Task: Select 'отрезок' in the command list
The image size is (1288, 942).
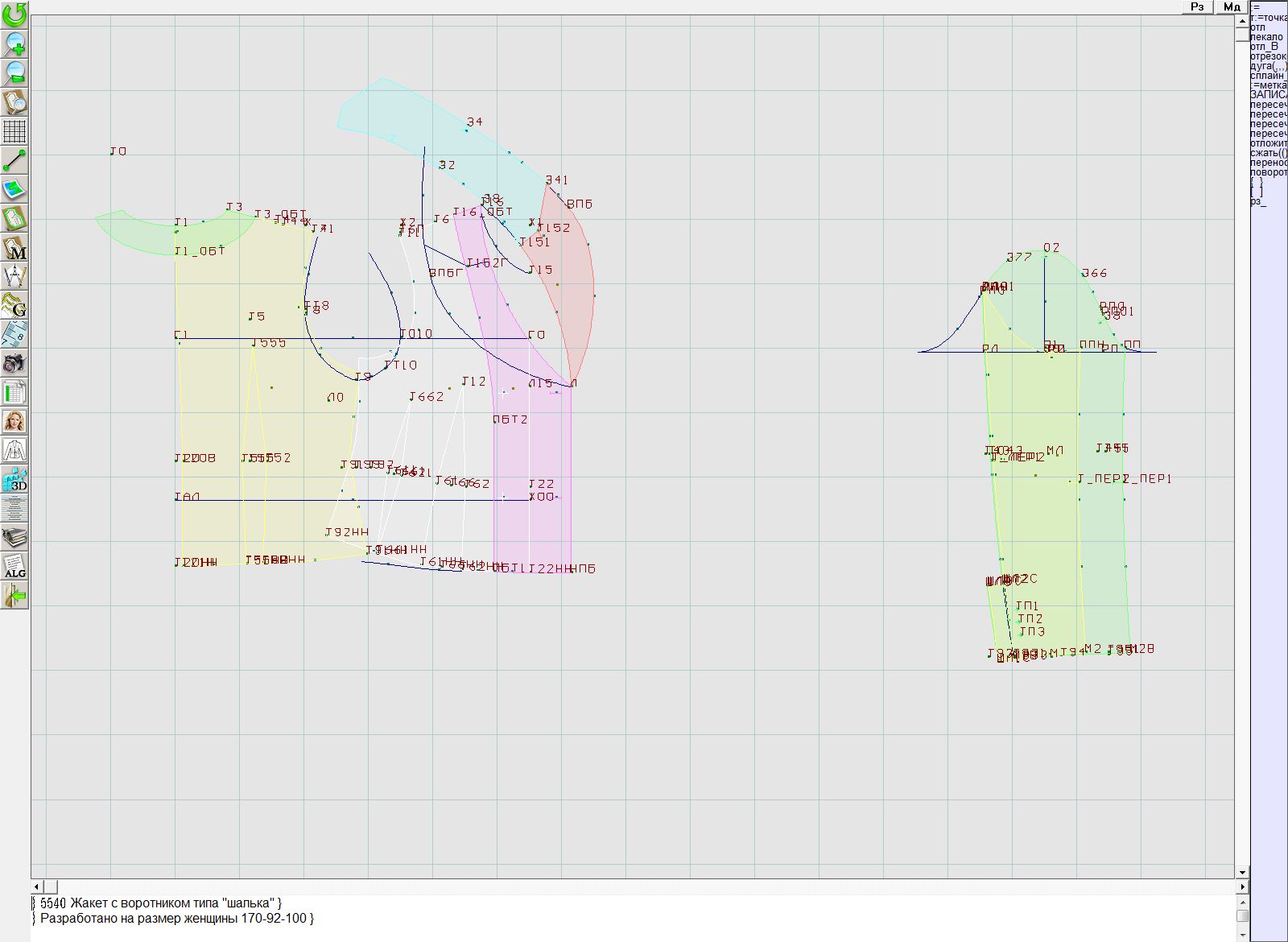Action: pyautogui.click(x=1268, y=56)
